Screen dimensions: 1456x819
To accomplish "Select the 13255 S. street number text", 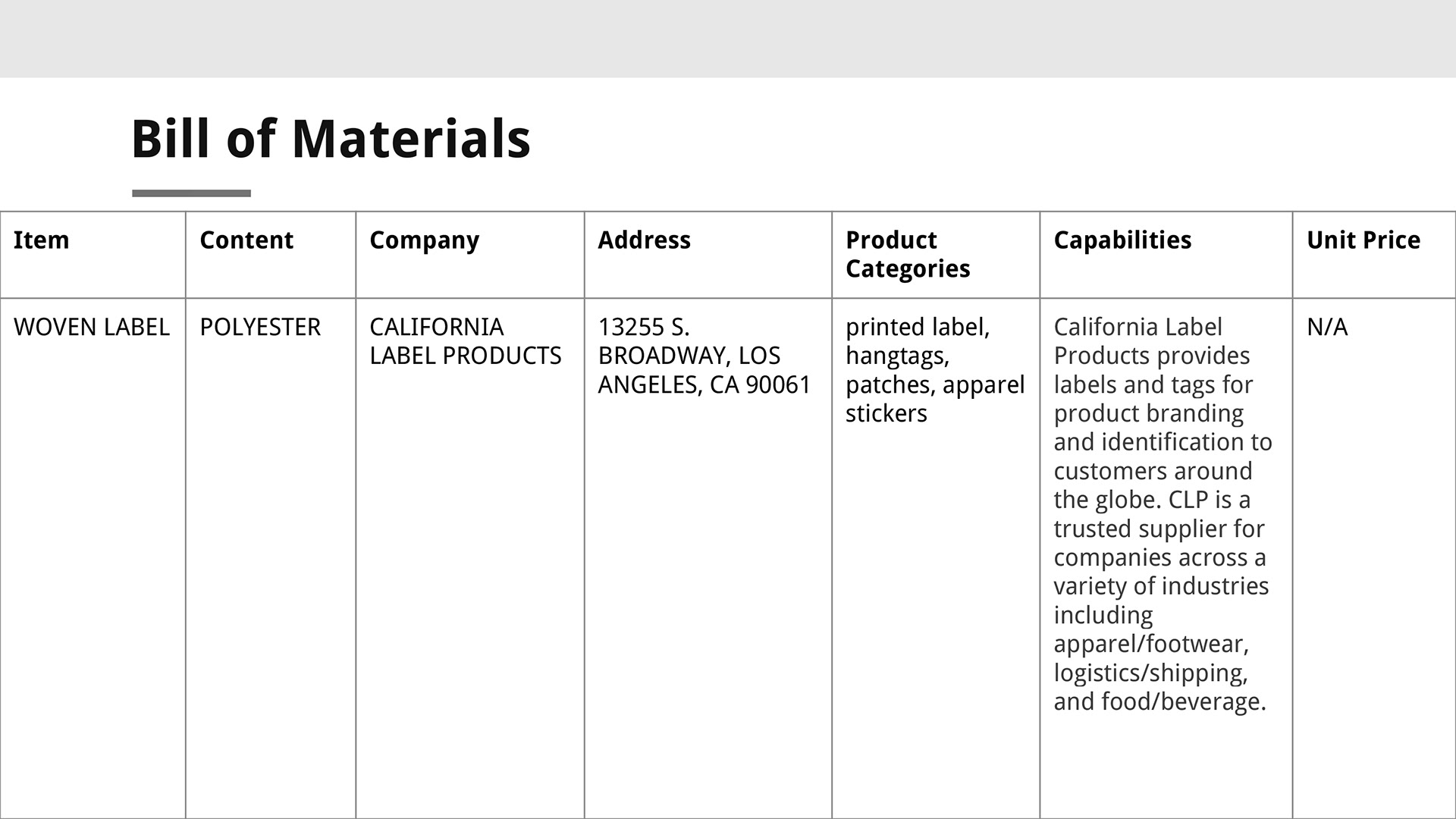I will click(x=644, y=328).
